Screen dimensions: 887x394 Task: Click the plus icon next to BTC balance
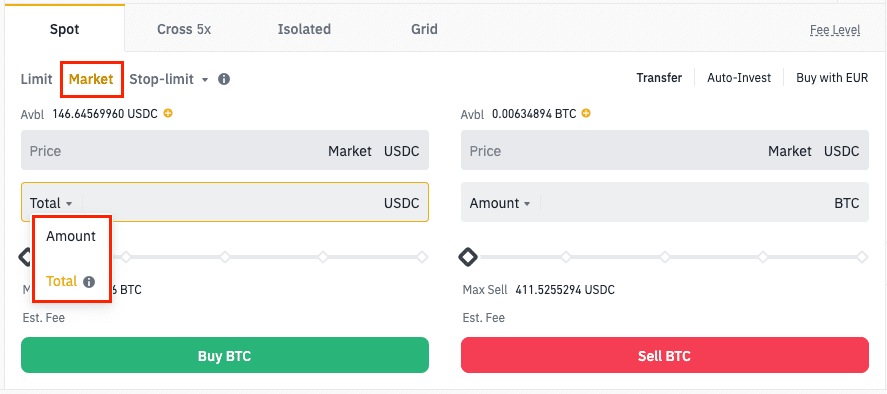point(586,113)
